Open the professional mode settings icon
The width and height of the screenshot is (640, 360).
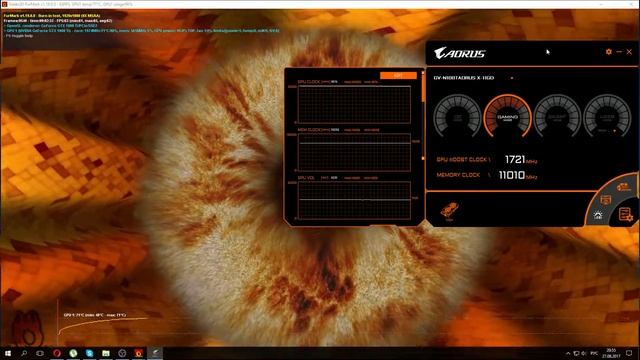coord(625,214)
